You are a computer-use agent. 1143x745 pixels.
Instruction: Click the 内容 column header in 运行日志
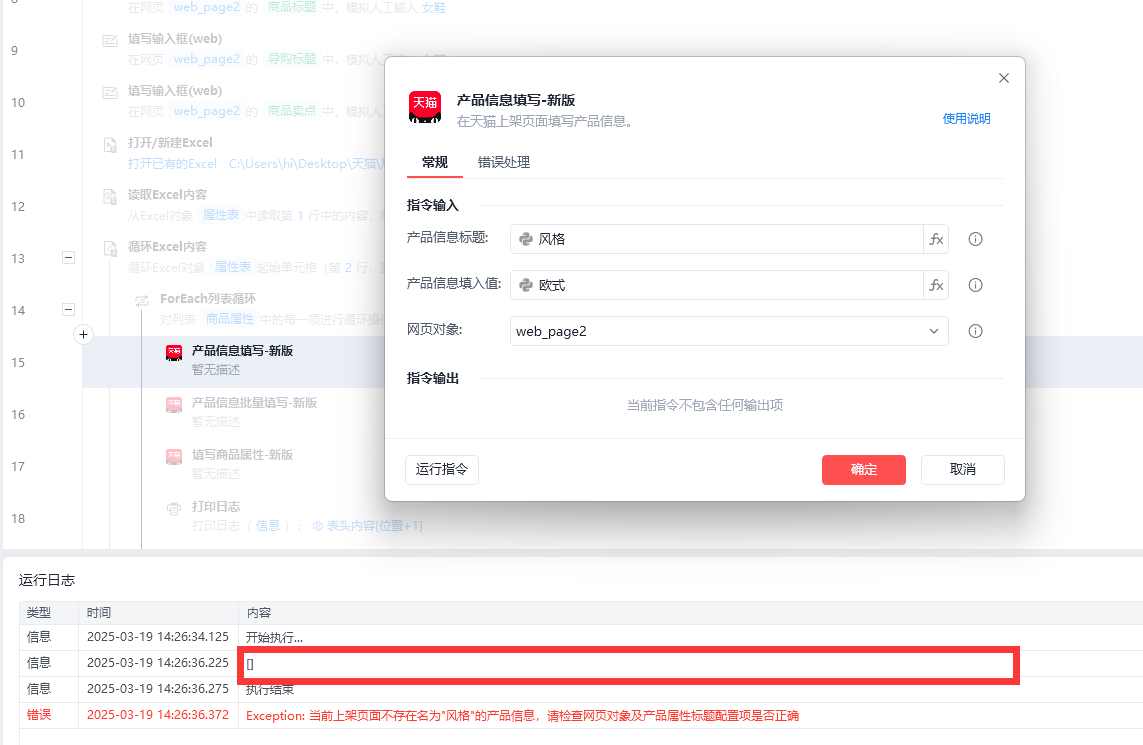(259, 613)
